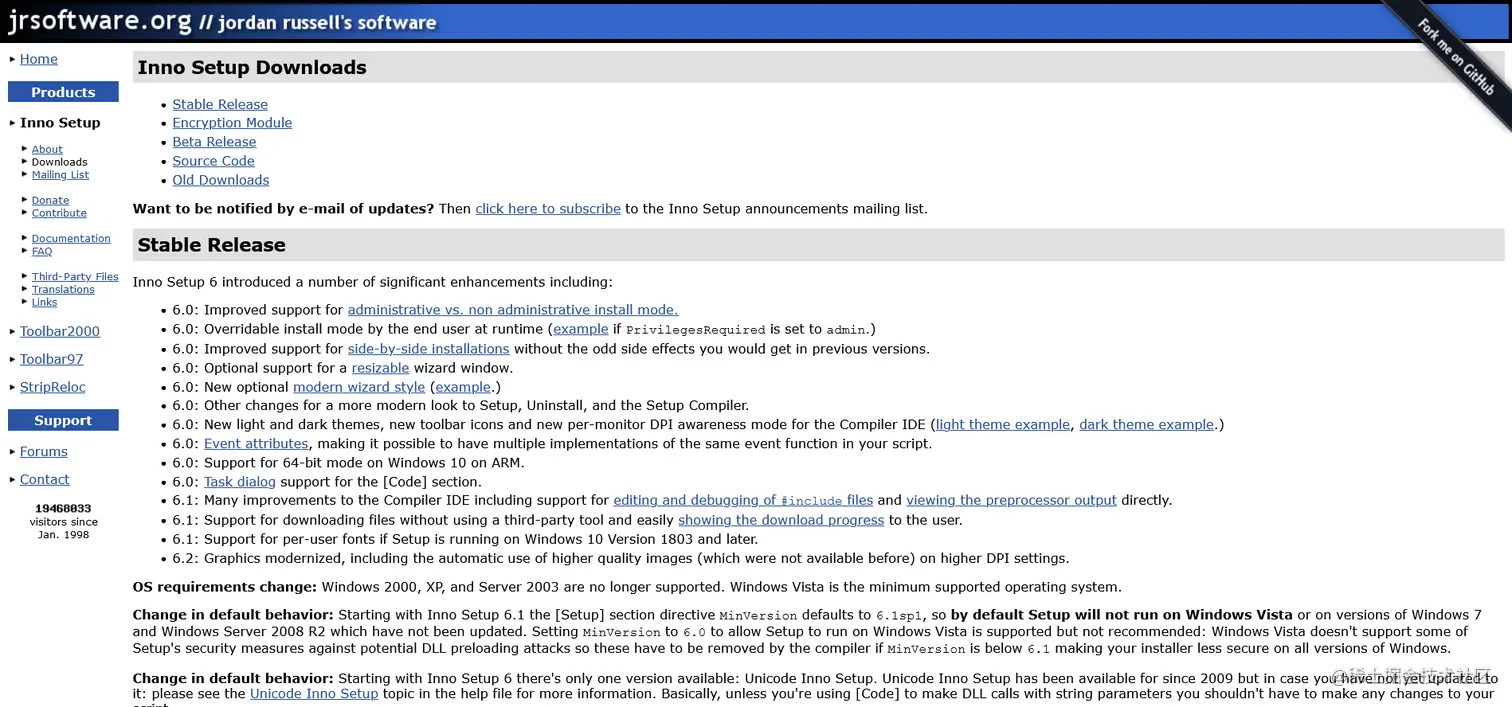Open the Links sidebar entry
The image size is (1512, 707).
coord(44,302)
